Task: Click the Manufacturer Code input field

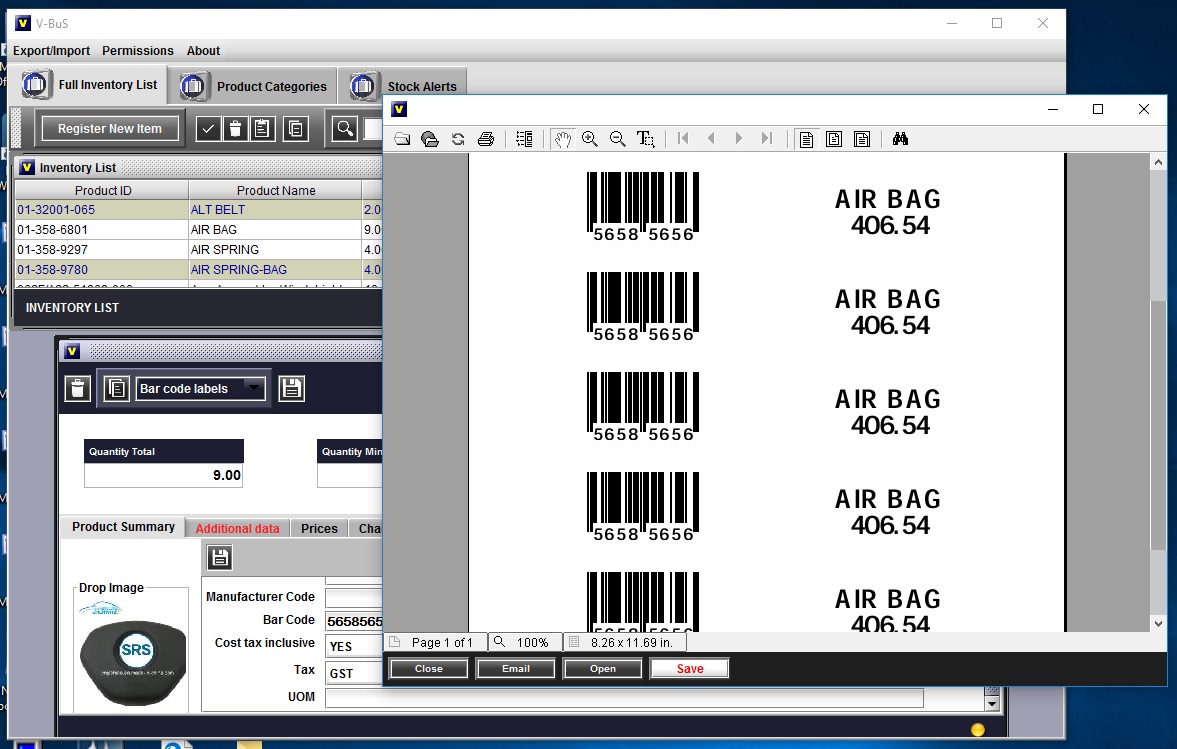Action: (354, 597)
